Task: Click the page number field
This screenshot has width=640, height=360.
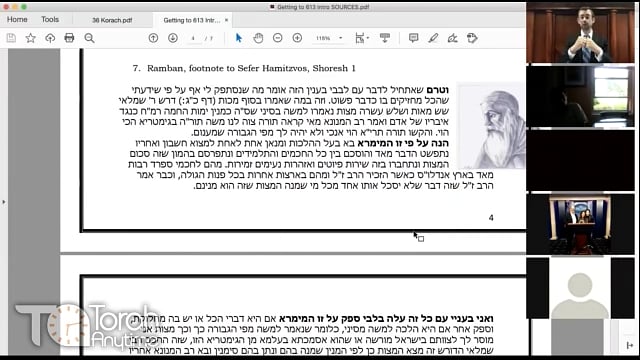Action: [x=193, y=38]
